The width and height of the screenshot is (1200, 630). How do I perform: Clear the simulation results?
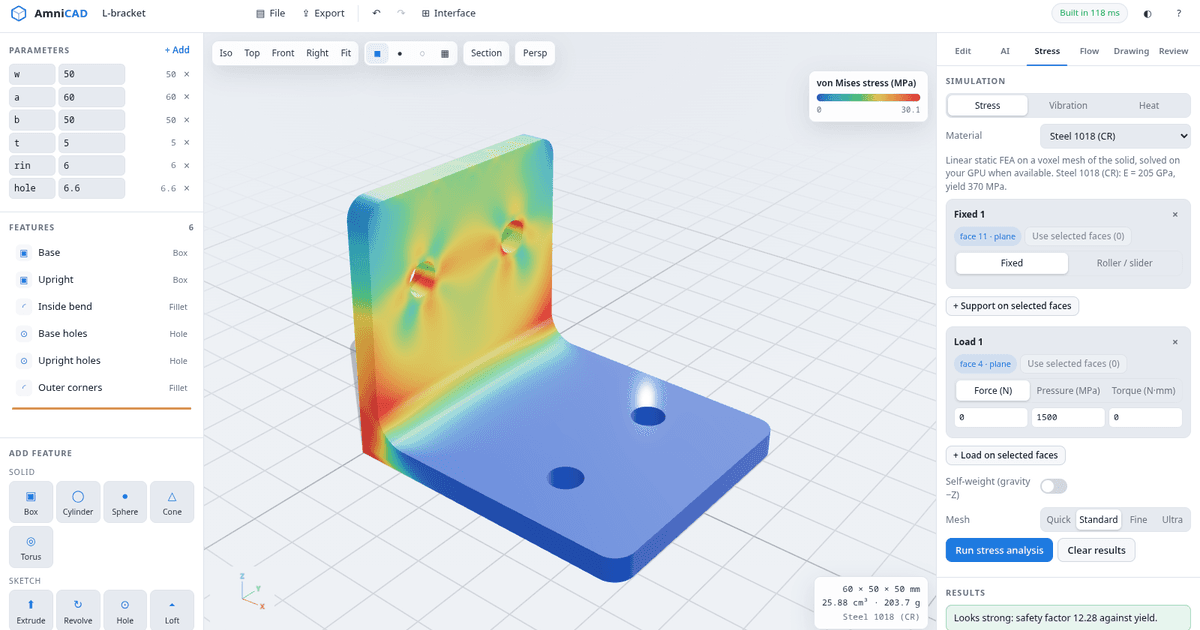coord(1096,550)
